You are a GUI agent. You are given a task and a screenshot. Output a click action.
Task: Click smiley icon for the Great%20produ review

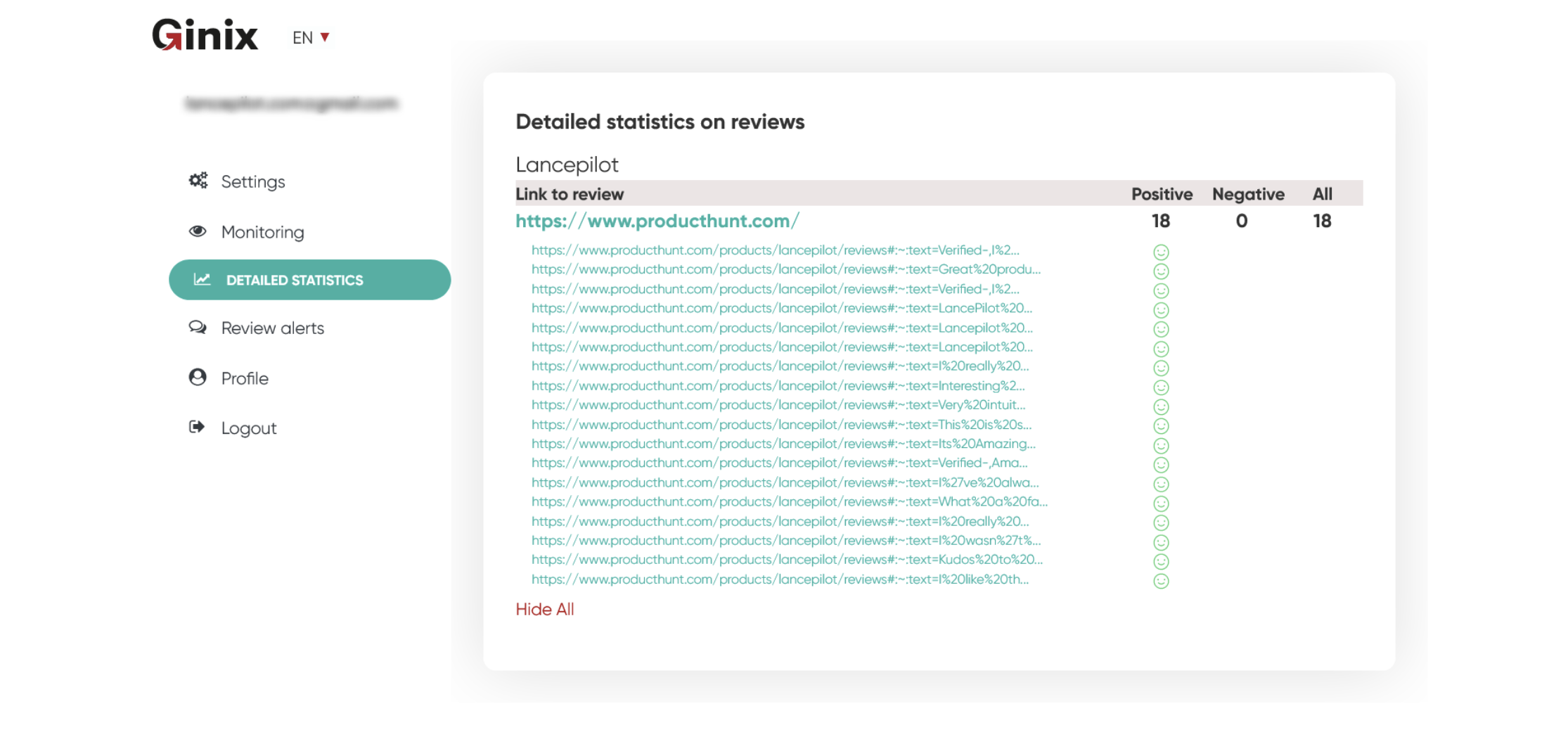tap(1161, 271)
